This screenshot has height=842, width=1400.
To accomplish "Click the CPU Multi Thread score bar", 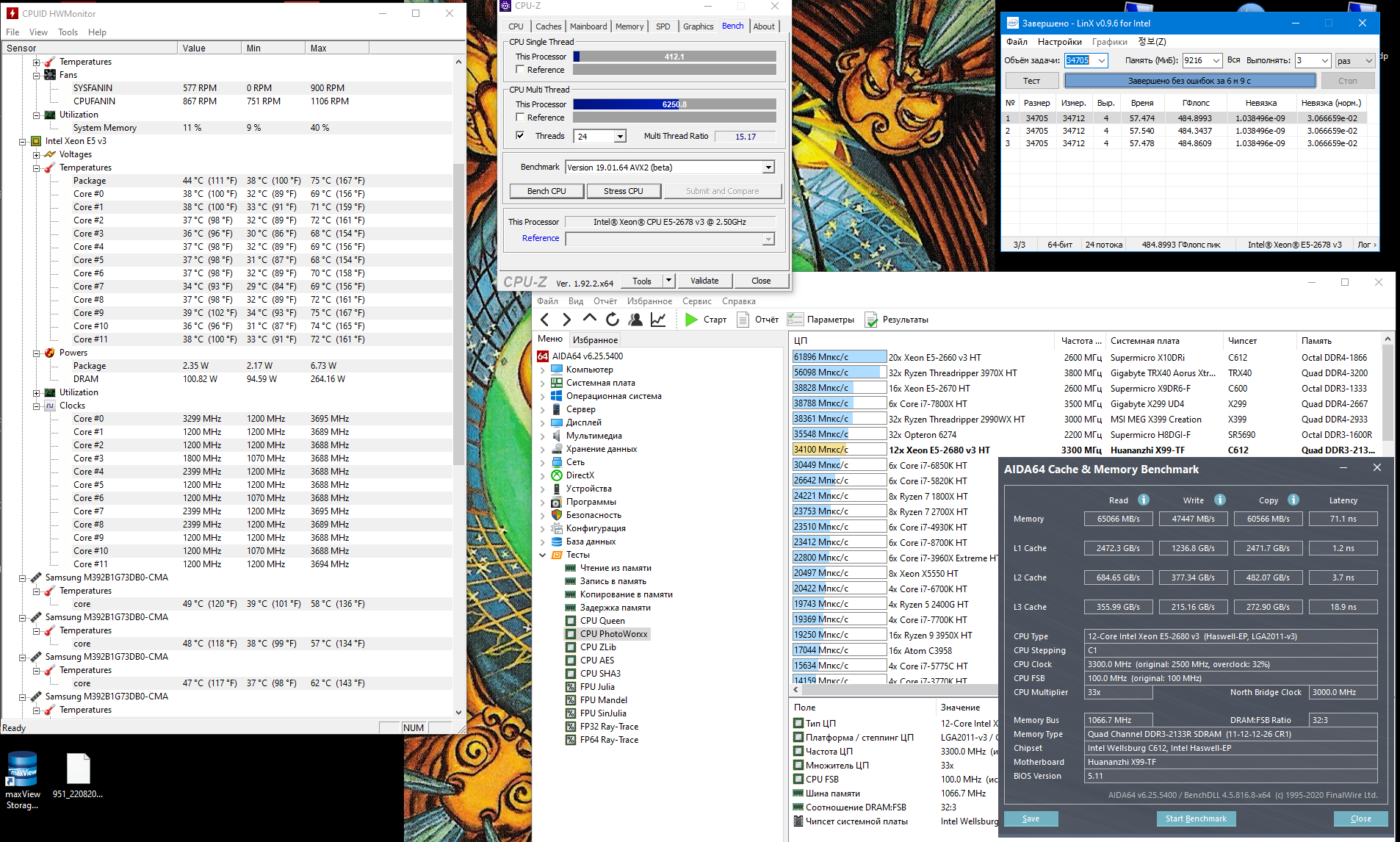I will click(674, 104).
